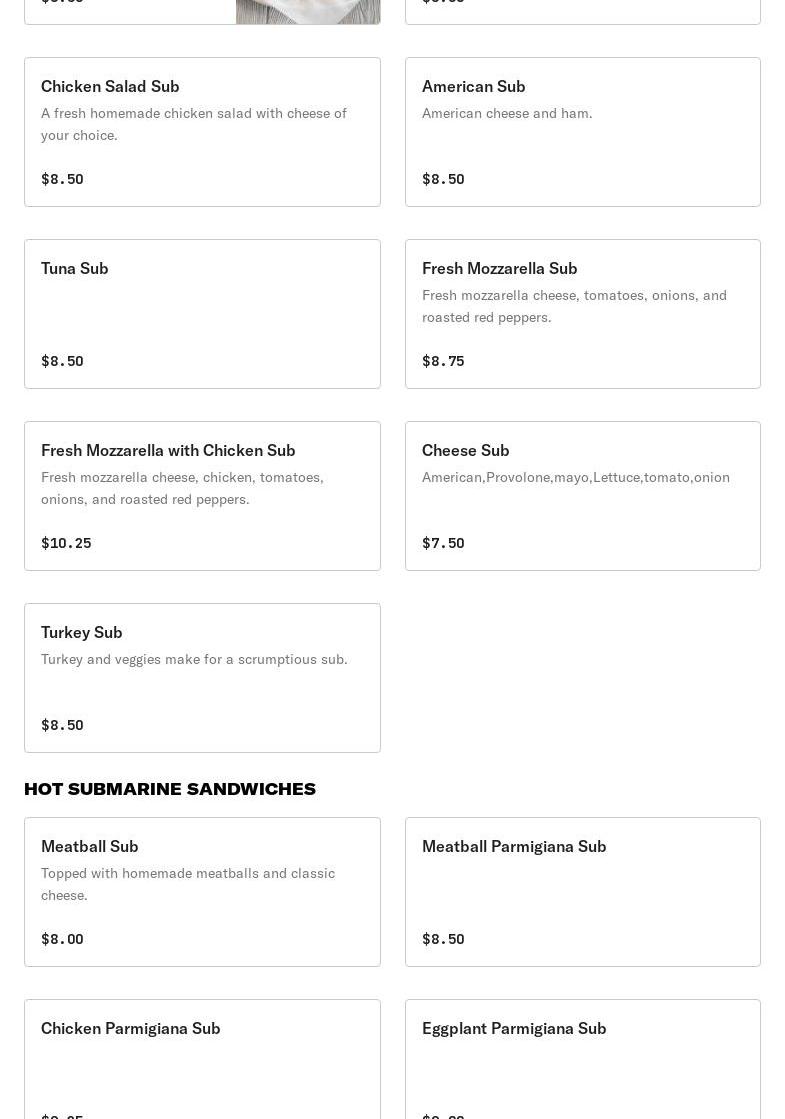The height and width of the screenshot is (1119, 785).
Task: Choose the Eggplant Parmigiana Sub title
Action: point(514,1028)
